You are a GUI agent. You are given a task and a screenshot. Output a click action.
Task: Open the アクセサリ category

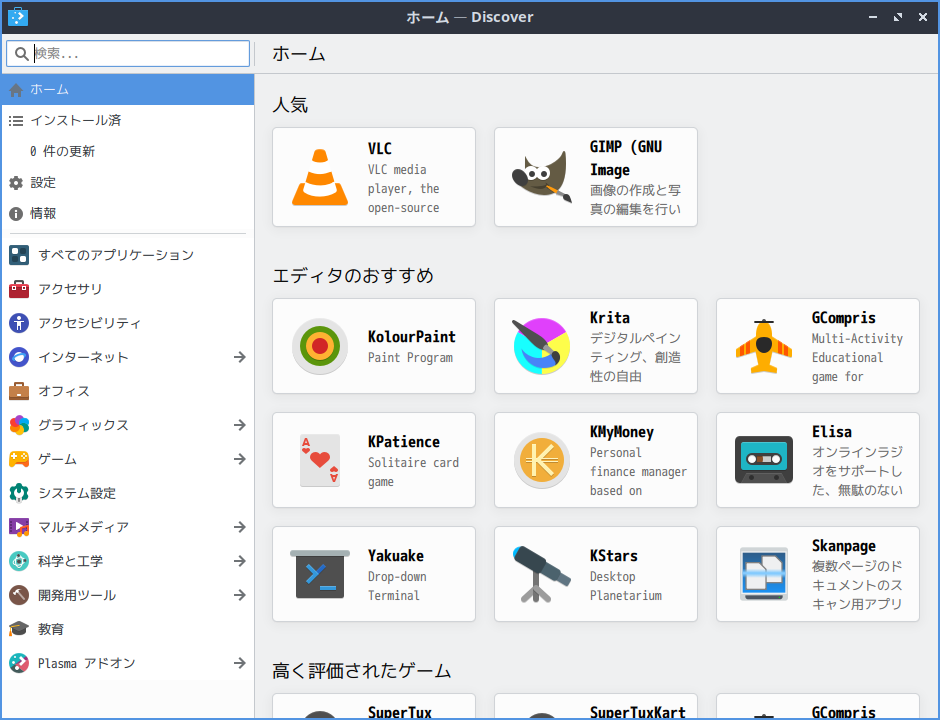click(128, 289)
